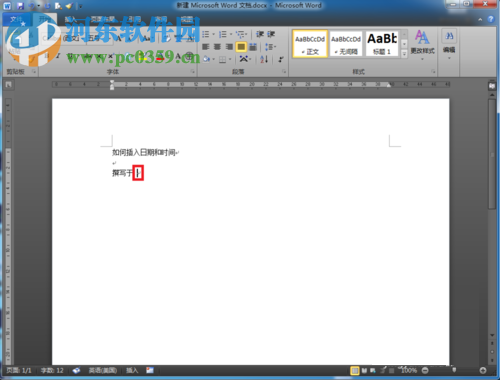
Task: Click the Help question mark icon
Action: (x=491, y=19)
